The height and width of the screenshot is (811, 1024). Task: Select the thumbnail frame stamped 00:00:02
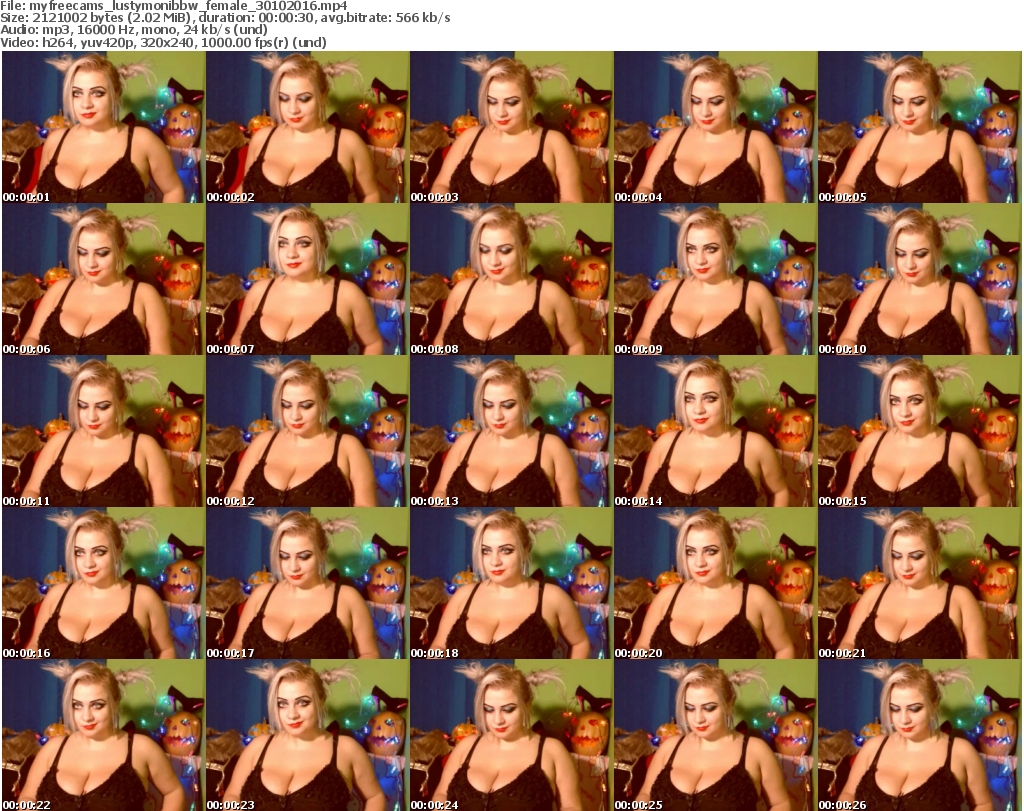[x=308, y=127]
